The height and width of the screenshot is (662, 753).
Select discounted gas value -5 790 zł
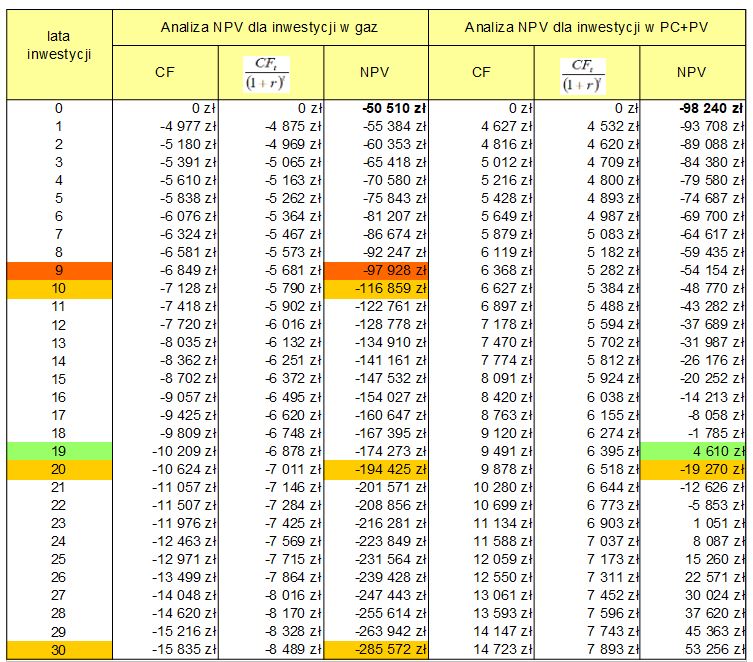(293, 289)
